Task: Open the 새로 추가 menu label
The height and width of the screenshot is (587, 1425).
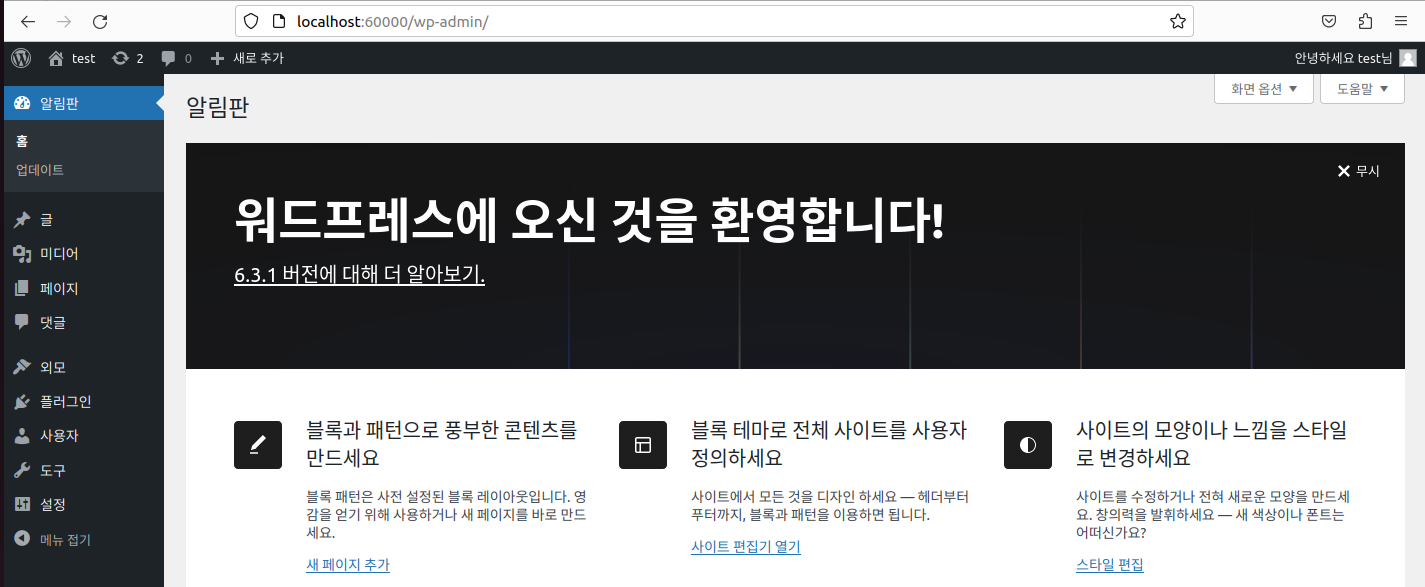Action: (x=259, y=58)
